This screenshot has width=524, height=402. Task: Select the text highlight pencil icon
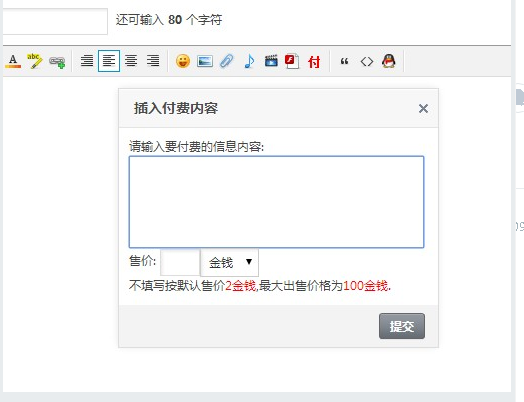[35, 61]
